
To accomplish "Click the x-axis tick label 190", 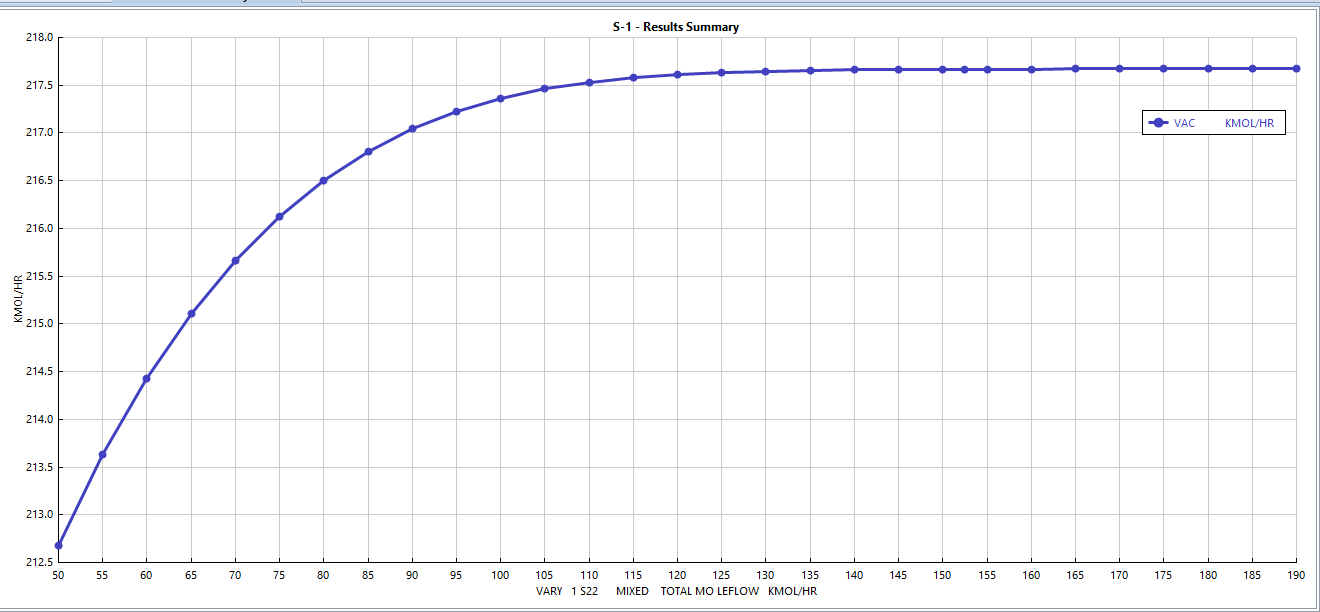I will pyautogui.click(x=1296, y=575).
